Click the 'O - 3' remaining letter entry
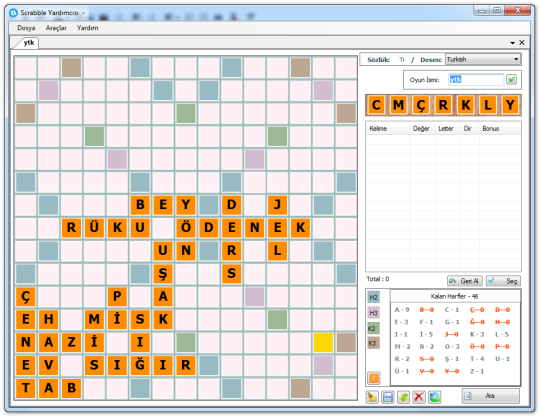The height and width of the screenshot is (417, 540). click(452, 346)
